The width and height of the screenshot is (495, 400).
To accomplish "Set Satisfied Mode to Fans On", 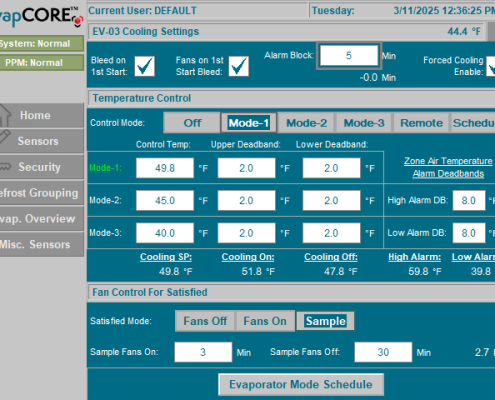I will point(265,321).
